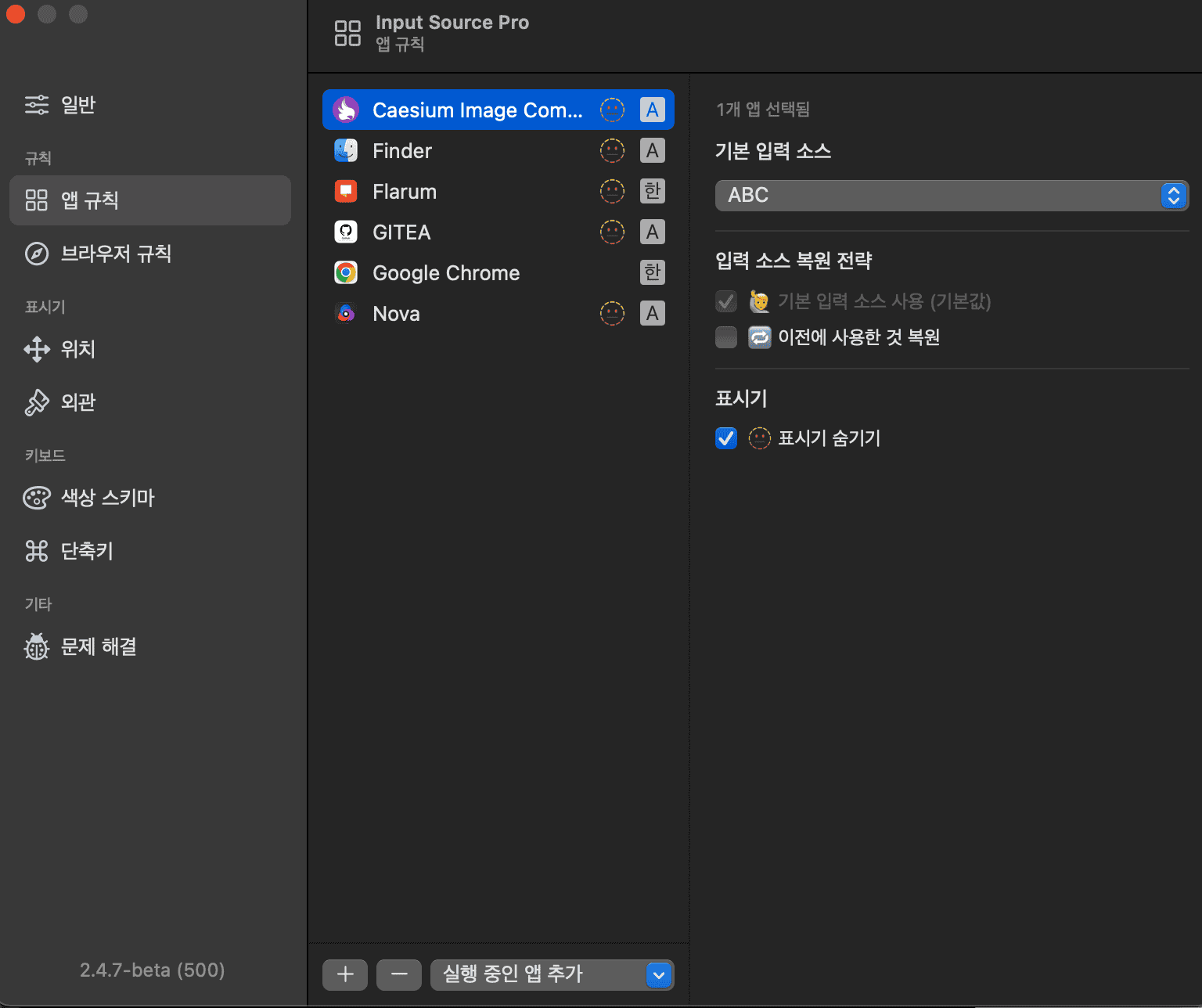The width and height of the screenshot is (1202, 1008).
Task: Click the hidden-indicator face icon on Finder row
Action: (612, 150)
